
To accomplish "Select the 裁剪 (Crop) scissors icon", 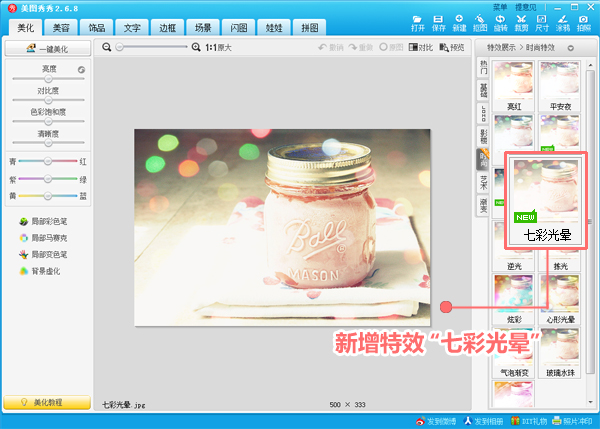I will (x=521, y=21).
